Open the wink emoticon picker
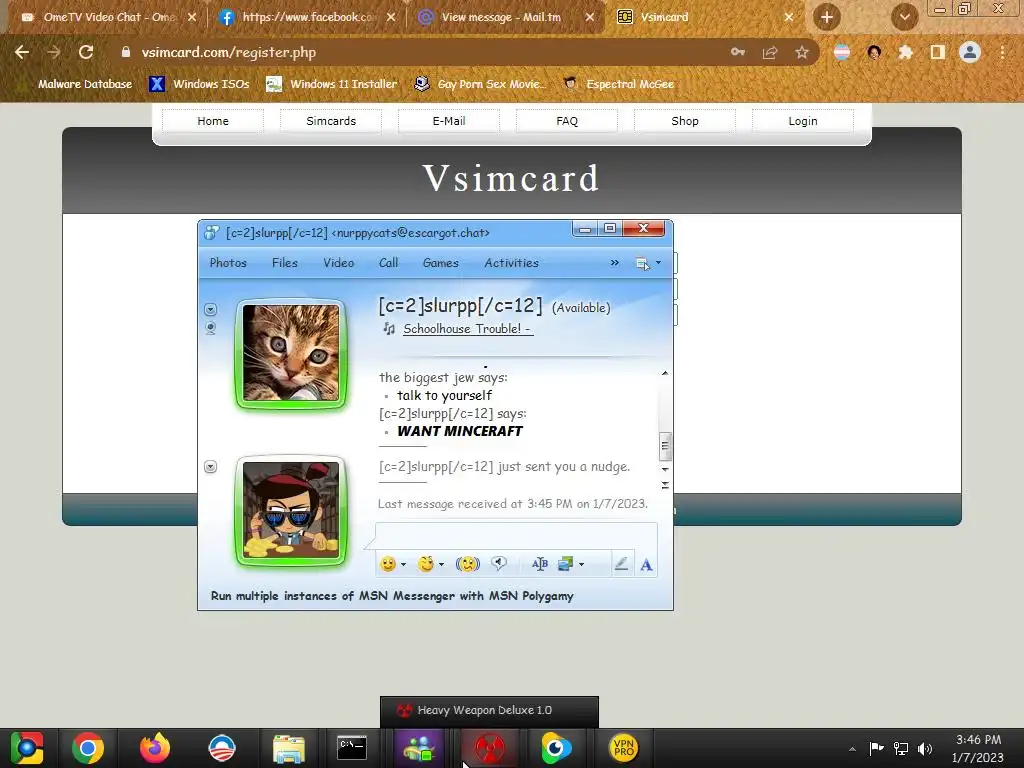The height and width of the screenshot is (768, 1024). [426, 564]
